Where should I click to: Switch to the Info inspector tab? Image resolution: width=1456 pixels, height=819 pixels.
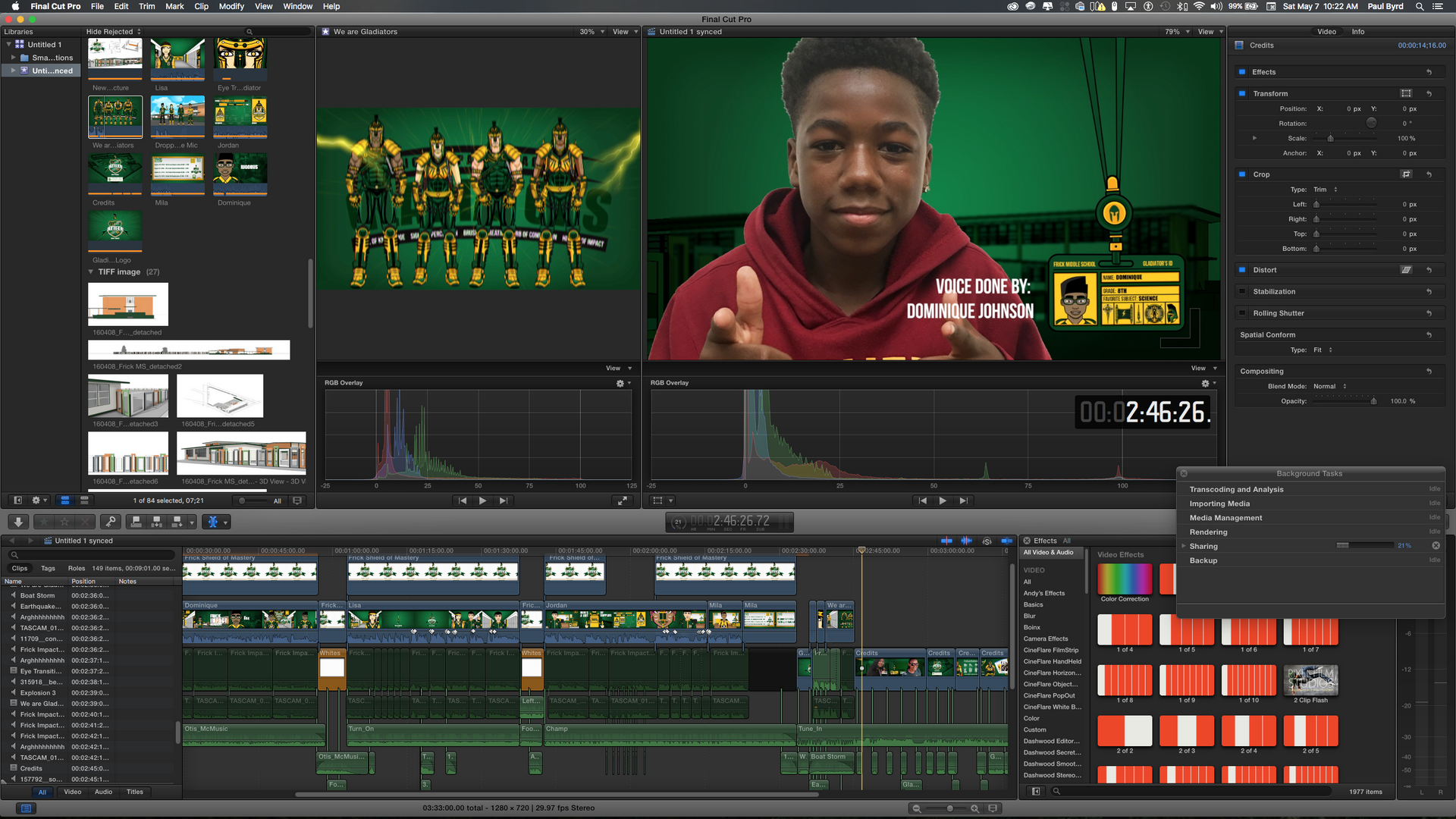[1357, 32]
